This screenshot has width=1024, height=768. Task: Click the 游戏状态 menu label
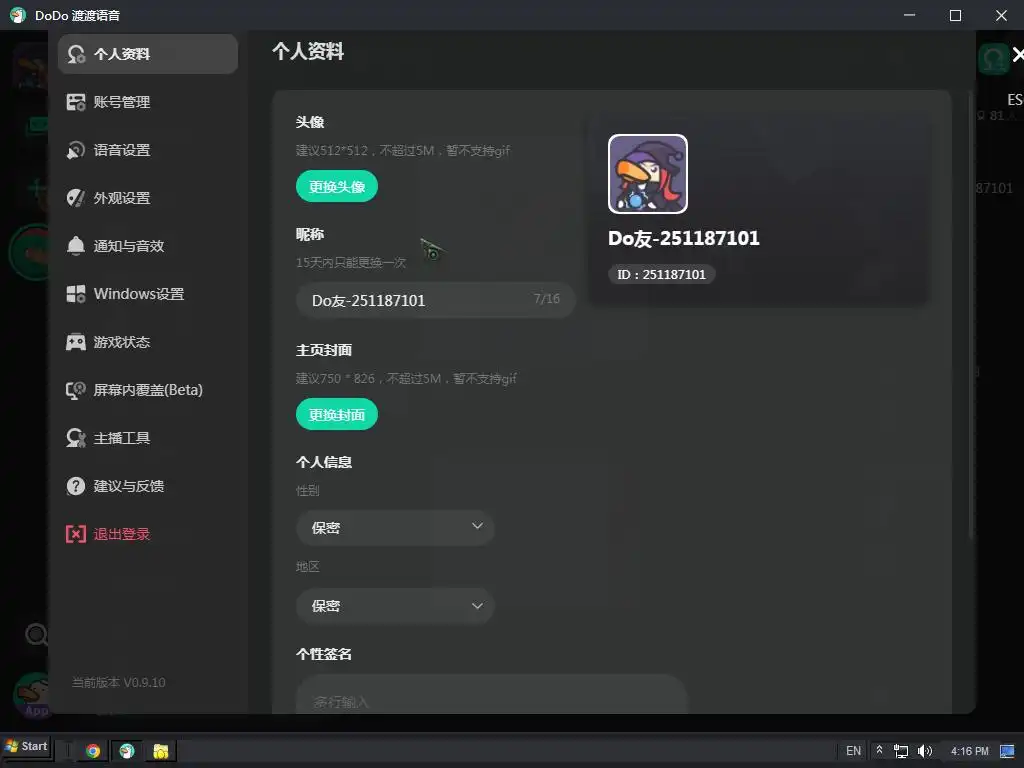122,342
